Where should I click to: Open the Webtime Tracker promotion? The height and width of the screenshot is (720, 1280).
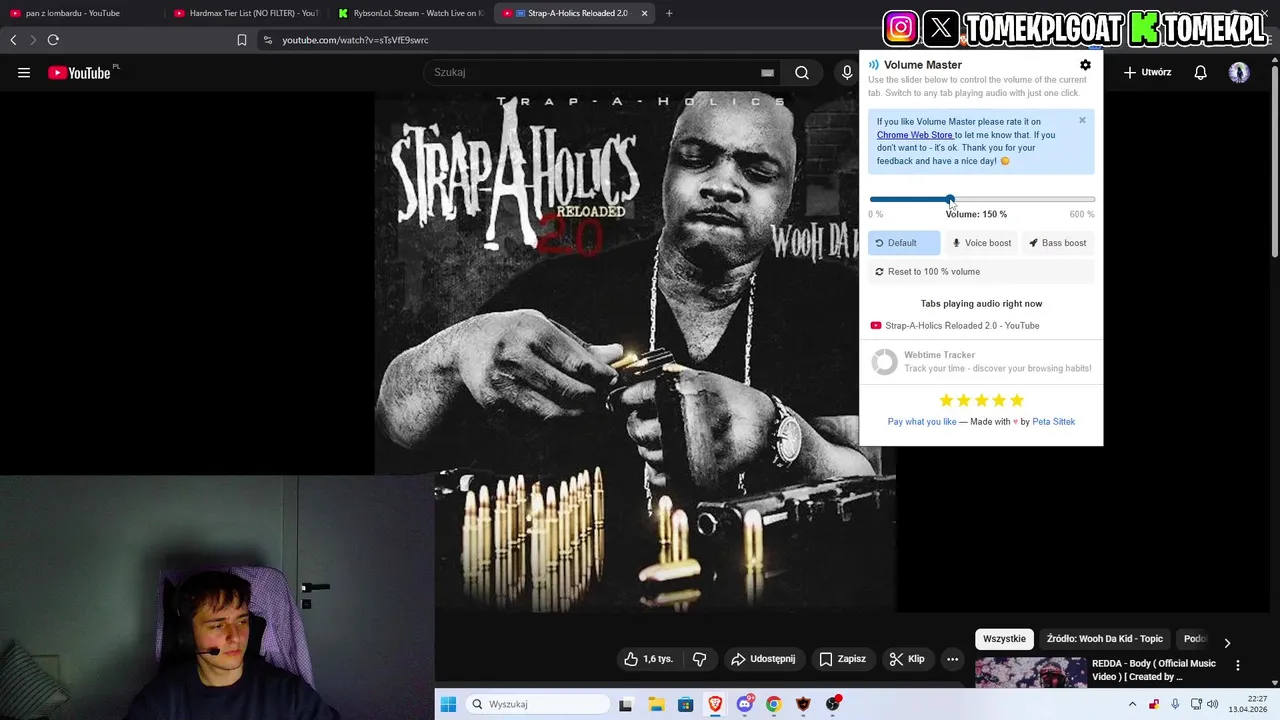pyautogui.click(x=981, y=361)
